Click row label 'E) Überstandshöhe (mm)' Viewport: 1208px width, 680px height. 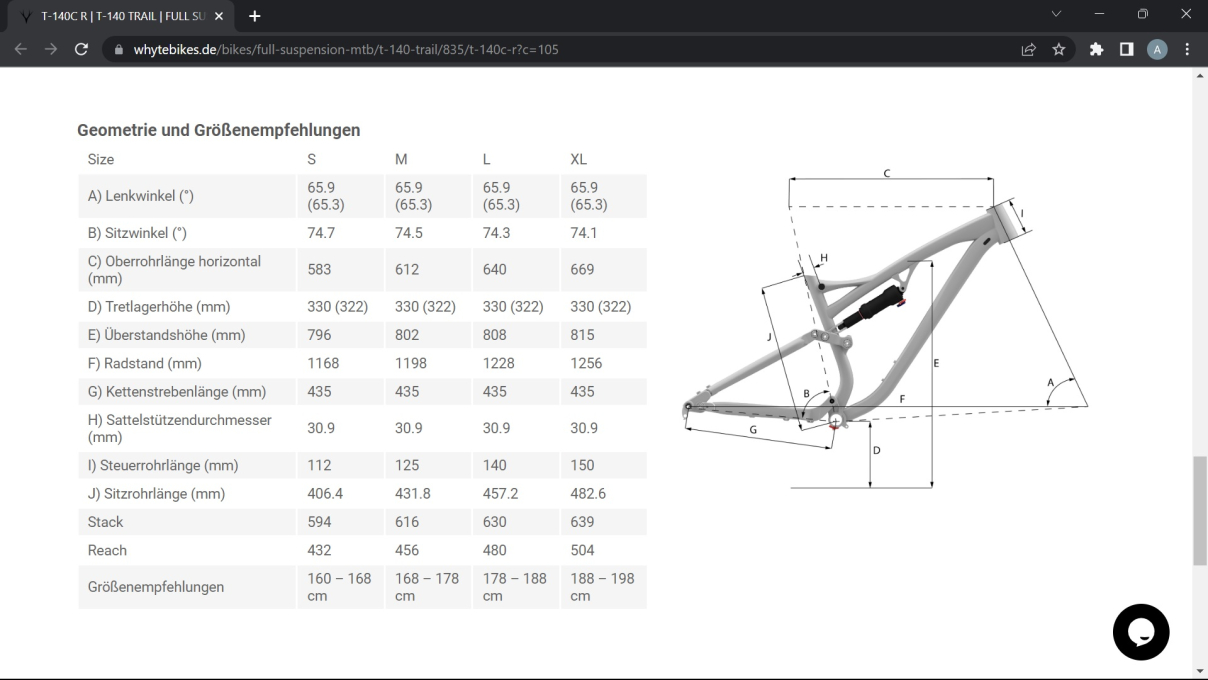[166, 335]
